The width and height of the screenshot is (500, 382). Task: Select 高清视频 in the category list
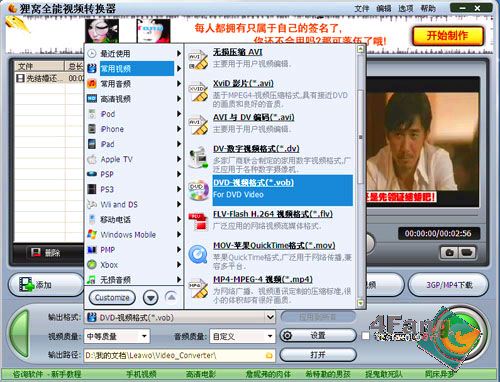click(x=134, y=99)
